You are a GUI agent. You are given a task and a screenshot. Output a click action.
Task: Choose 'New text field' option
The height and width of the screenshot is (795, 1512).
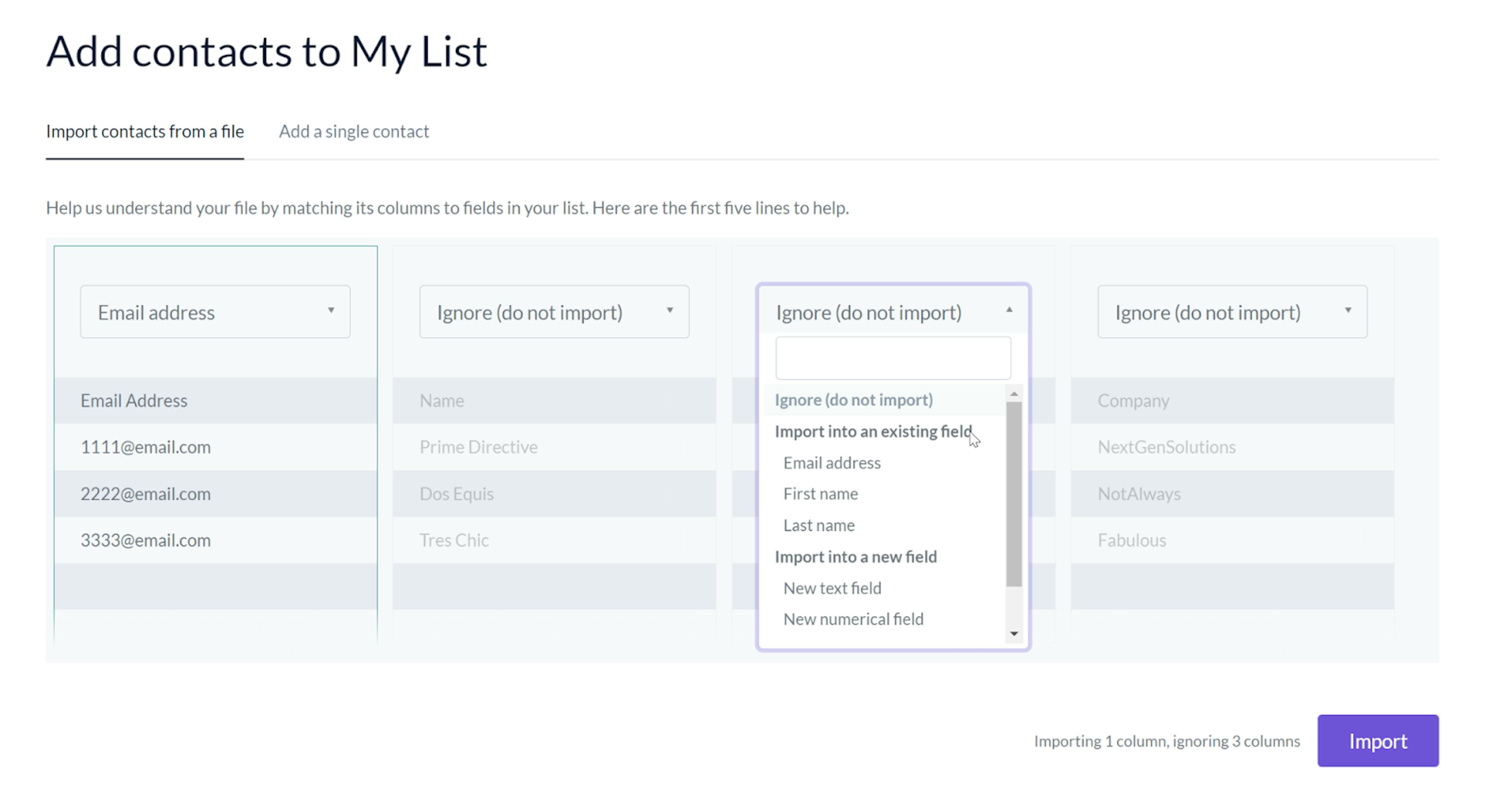pos(832,588)
